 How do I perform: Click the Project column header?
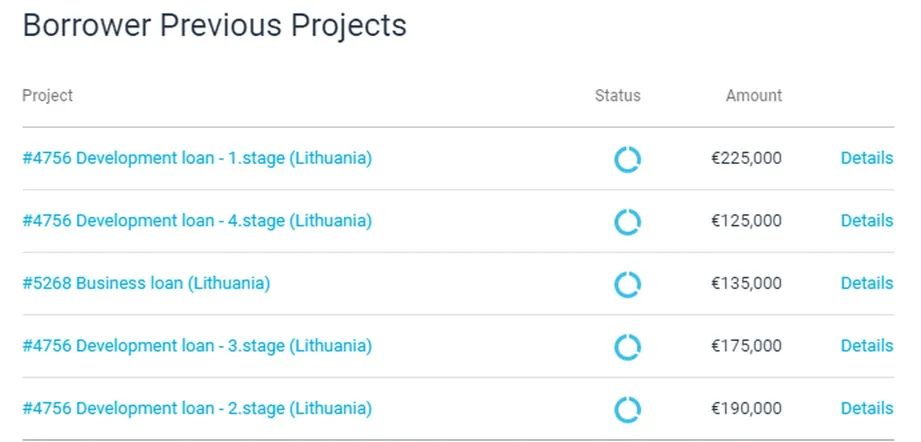pyautogui.click(x=48, y=96)
